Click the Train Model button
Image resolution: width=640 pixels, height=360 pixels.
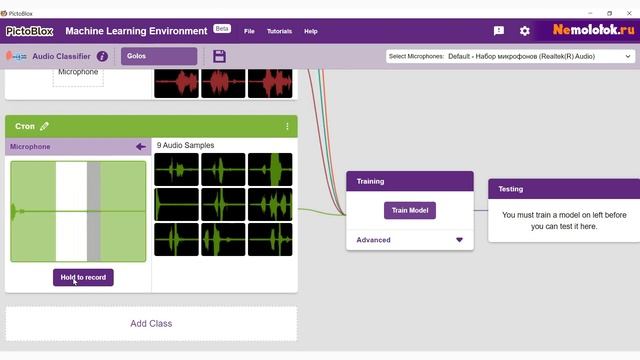pyautogui.click(x=410, y=210)
